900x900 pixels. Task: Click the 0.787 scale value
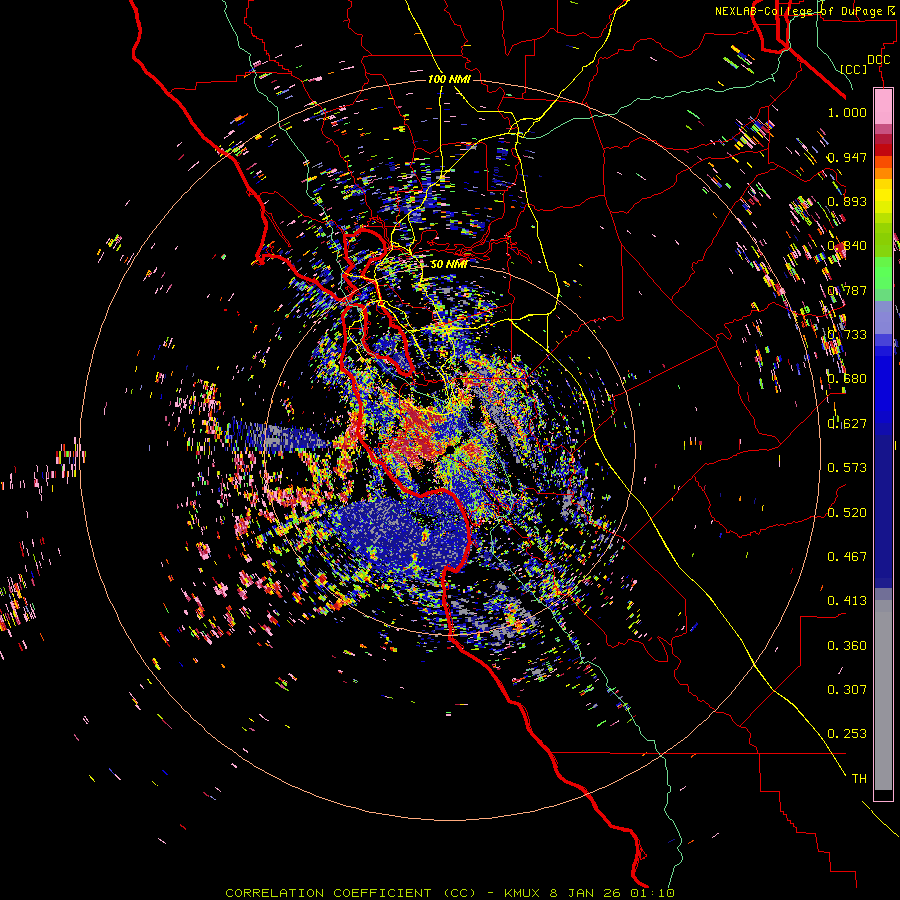point(847,290)
